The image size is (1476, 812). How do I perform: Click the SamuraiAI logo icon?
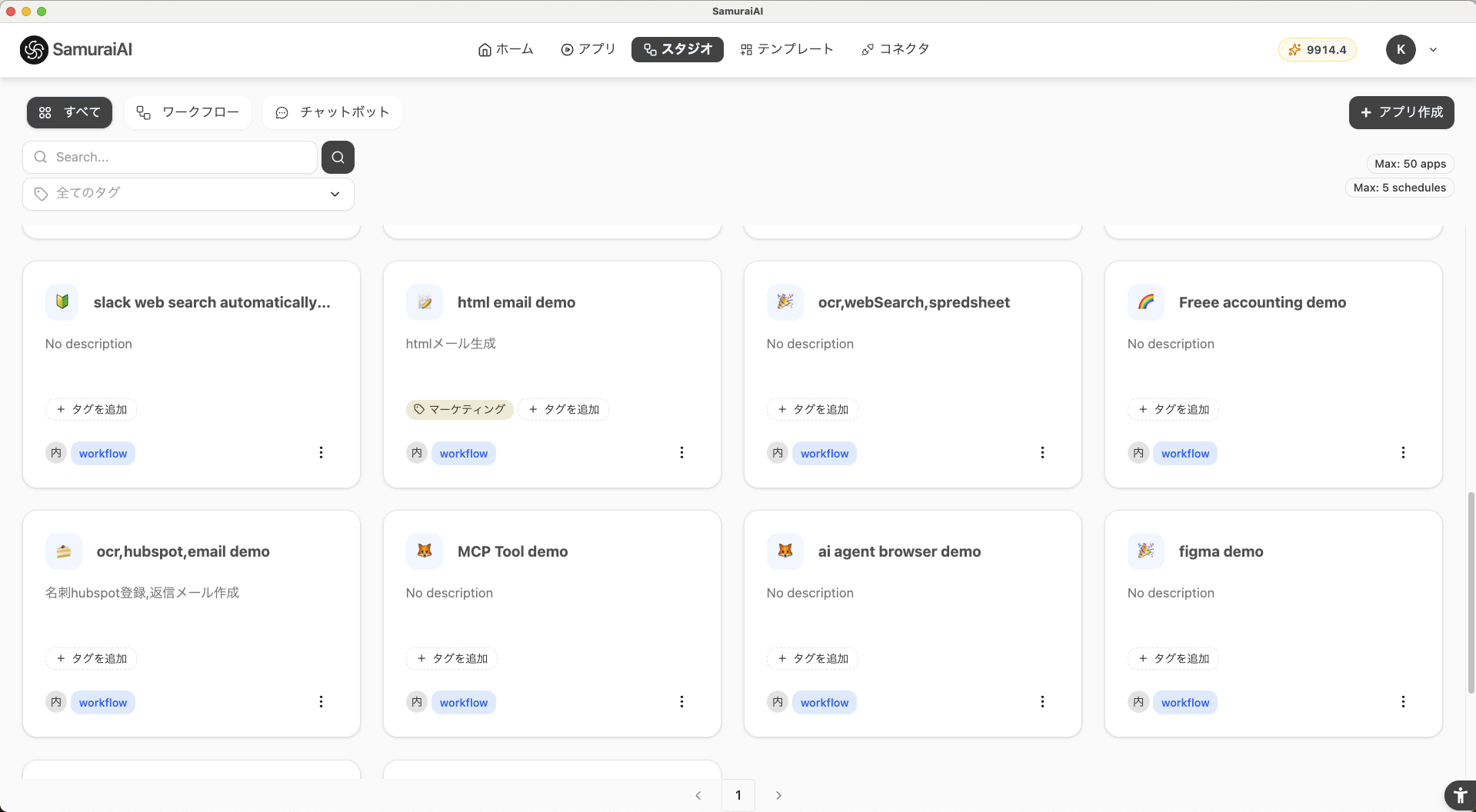[34, 50]
